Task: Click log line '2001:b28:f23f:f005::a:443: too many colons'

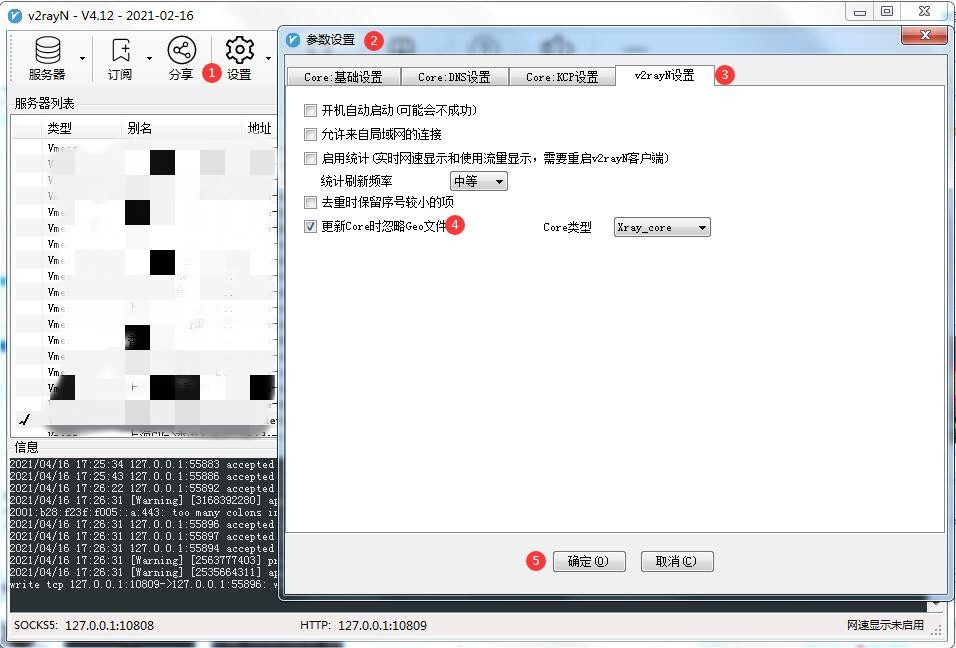Action: pos(142,512)
